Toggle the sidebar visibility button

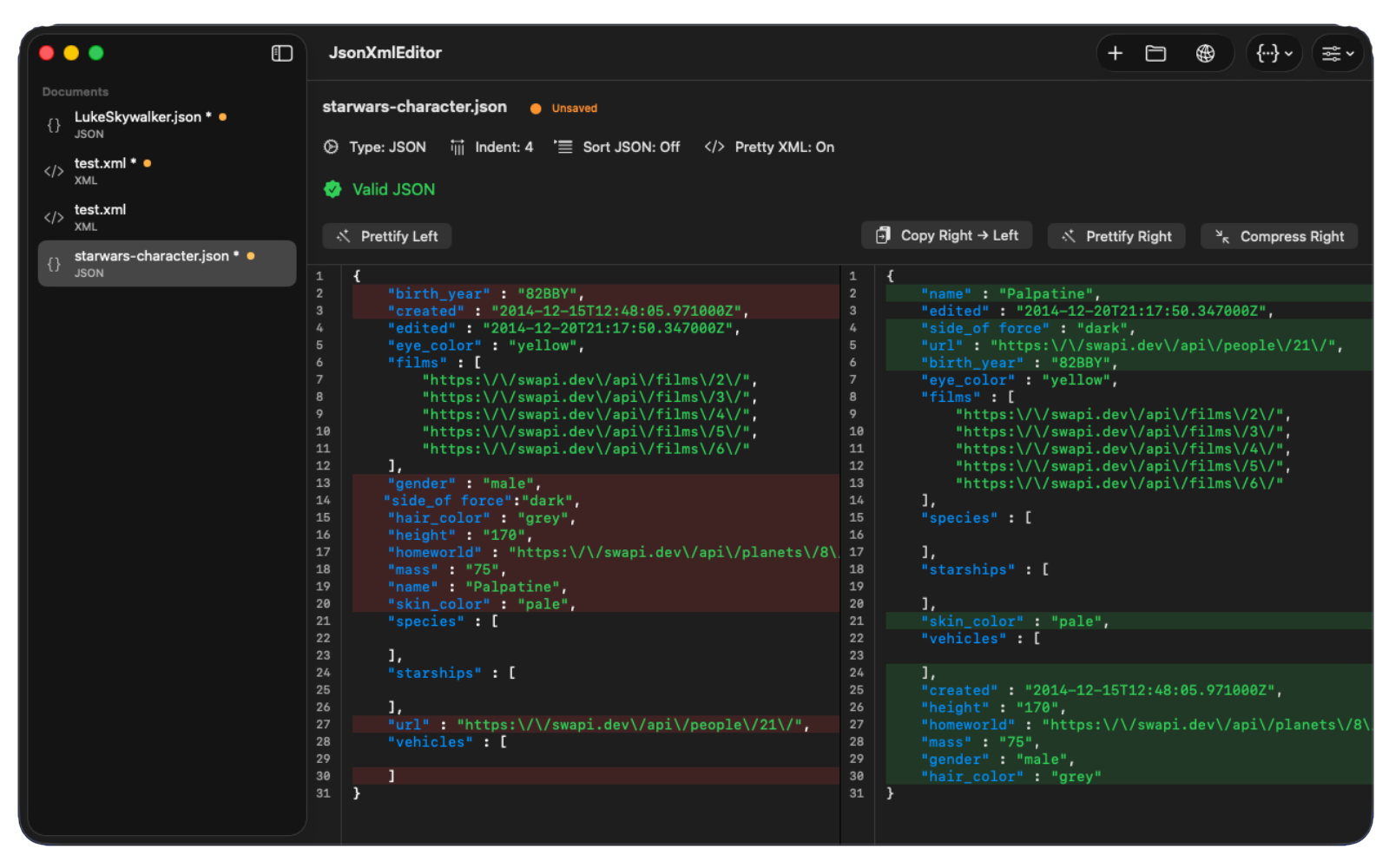[x=281, y=53]
